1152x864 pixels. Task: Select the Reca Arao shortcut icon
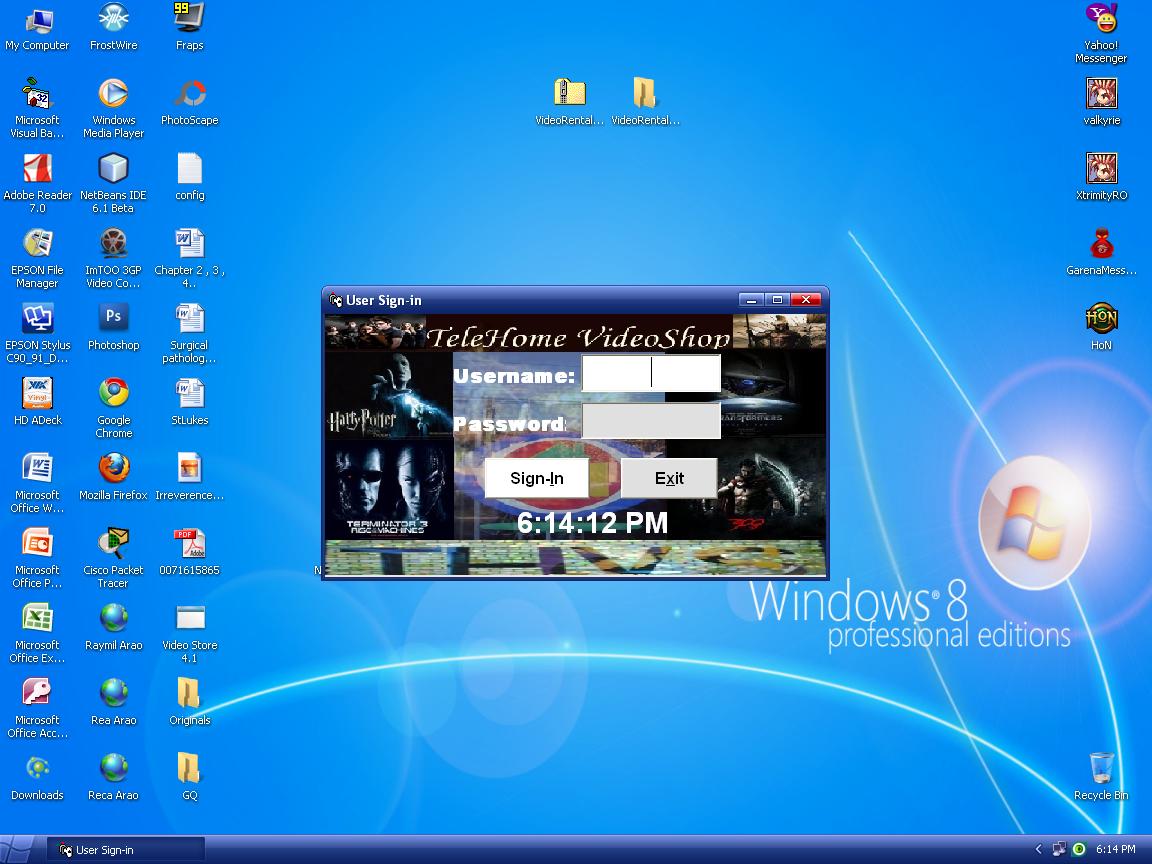[x=113, y=777]
